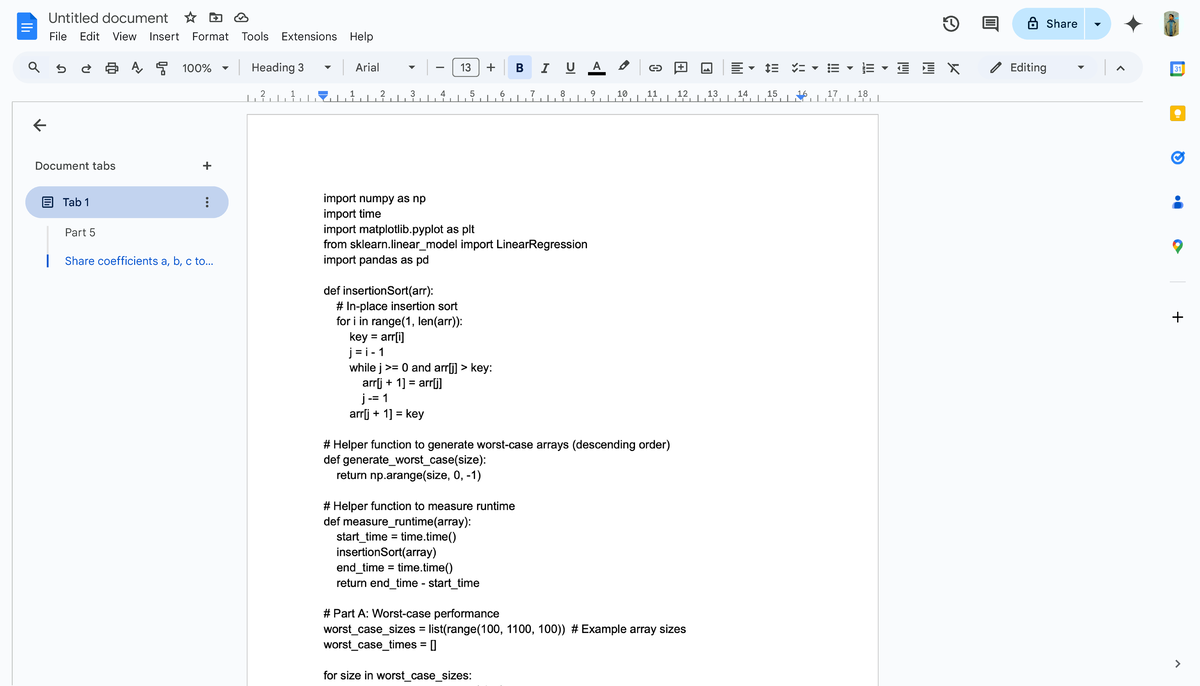
Task: Insert a checklist
Action: pyautogui.click(x=797, y=68)
